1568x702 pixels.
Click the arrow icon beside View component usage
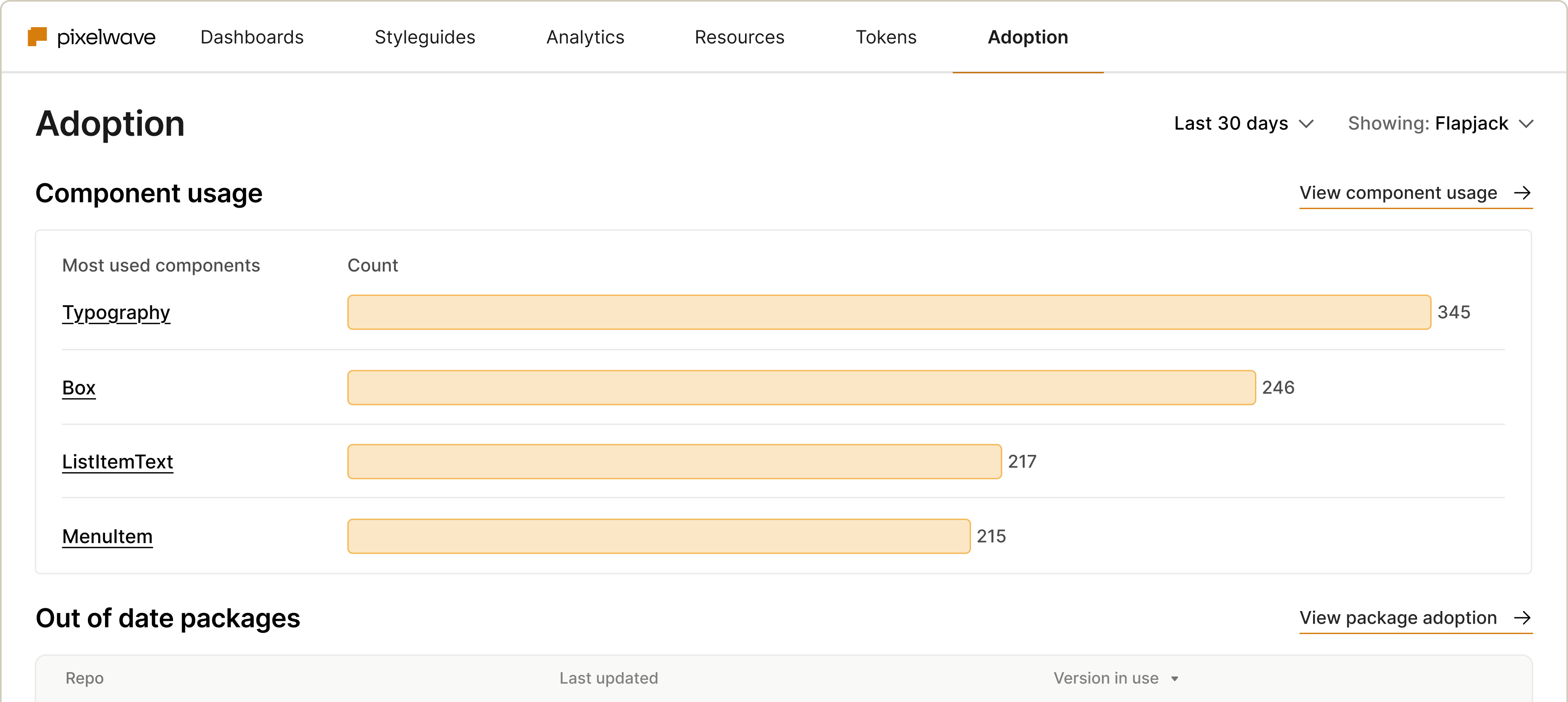tap(1524, 193)
